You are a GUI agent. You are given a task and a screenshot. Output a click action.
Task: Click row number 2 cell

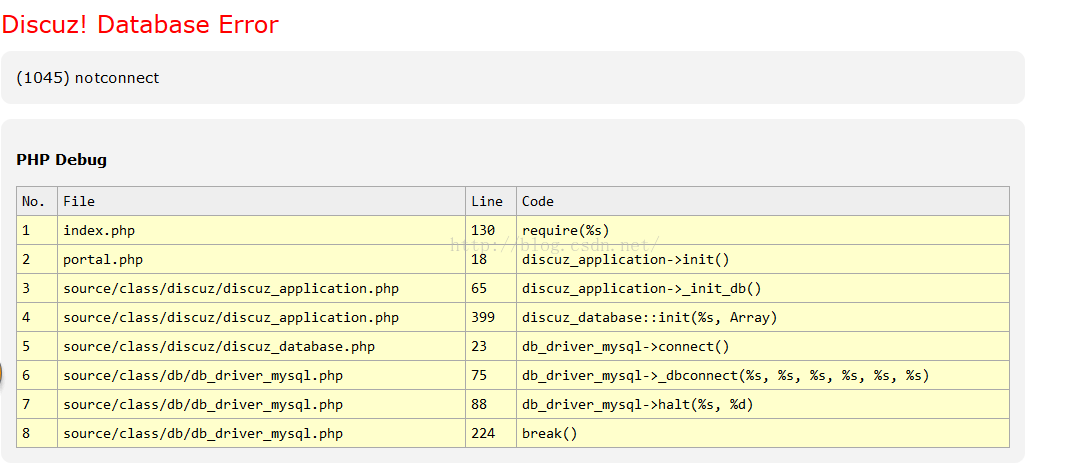(37, 260)
